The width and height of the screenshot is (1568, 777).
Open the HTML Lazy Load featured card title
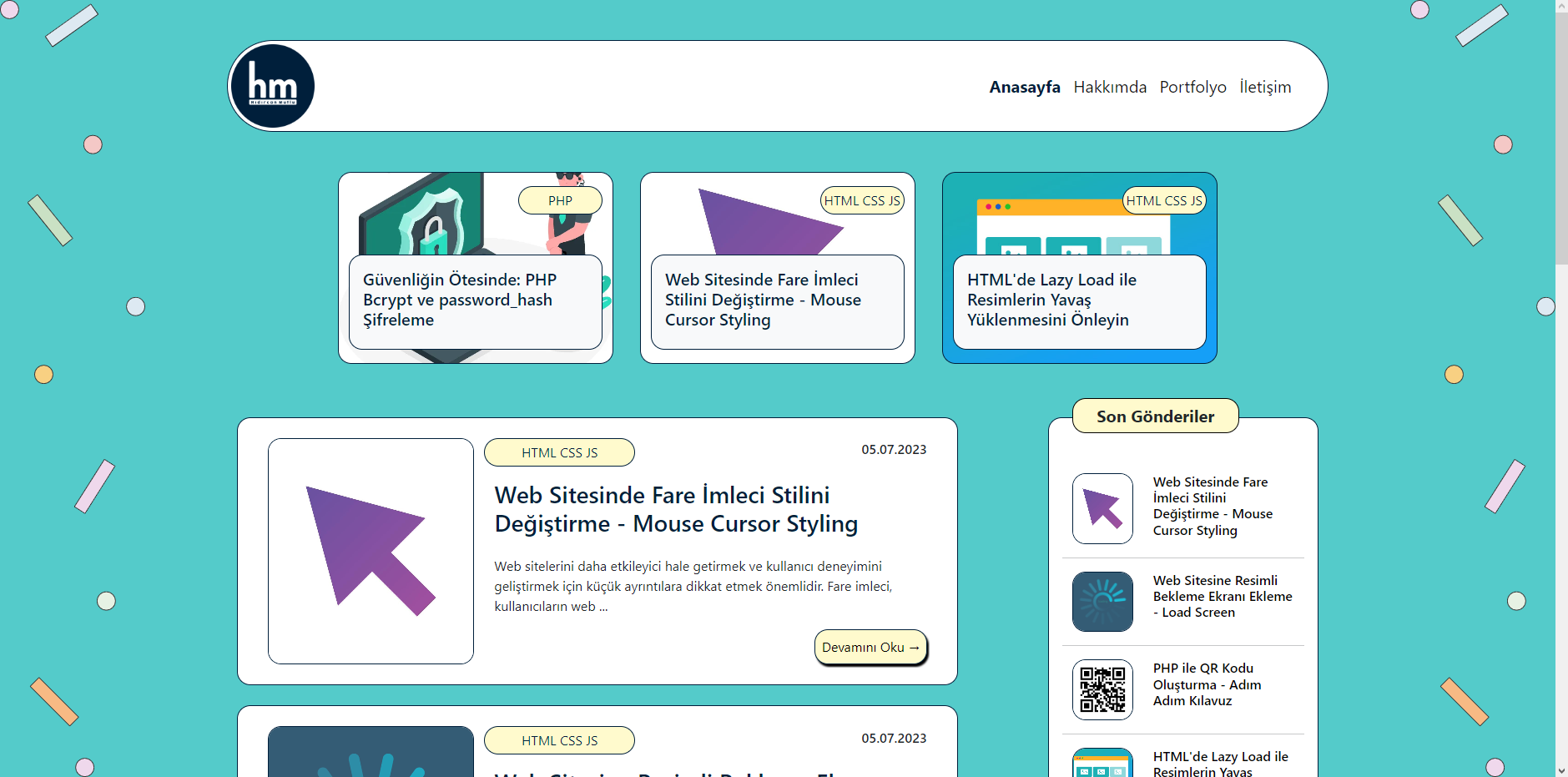click(1051, 300)
